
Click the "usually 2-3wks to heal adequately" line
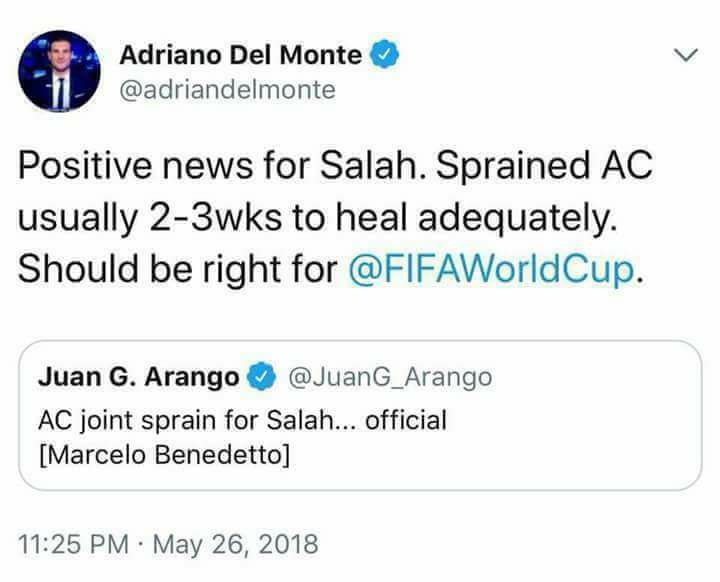[320, 219]
